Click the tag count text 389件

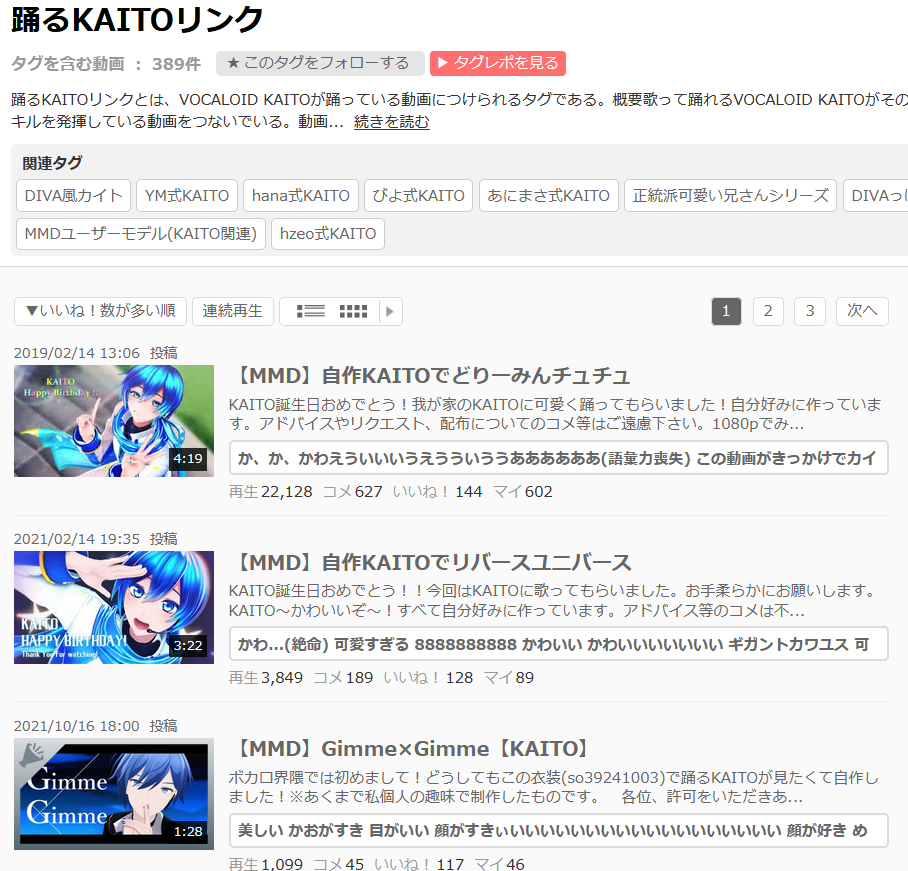click(176, 64)
